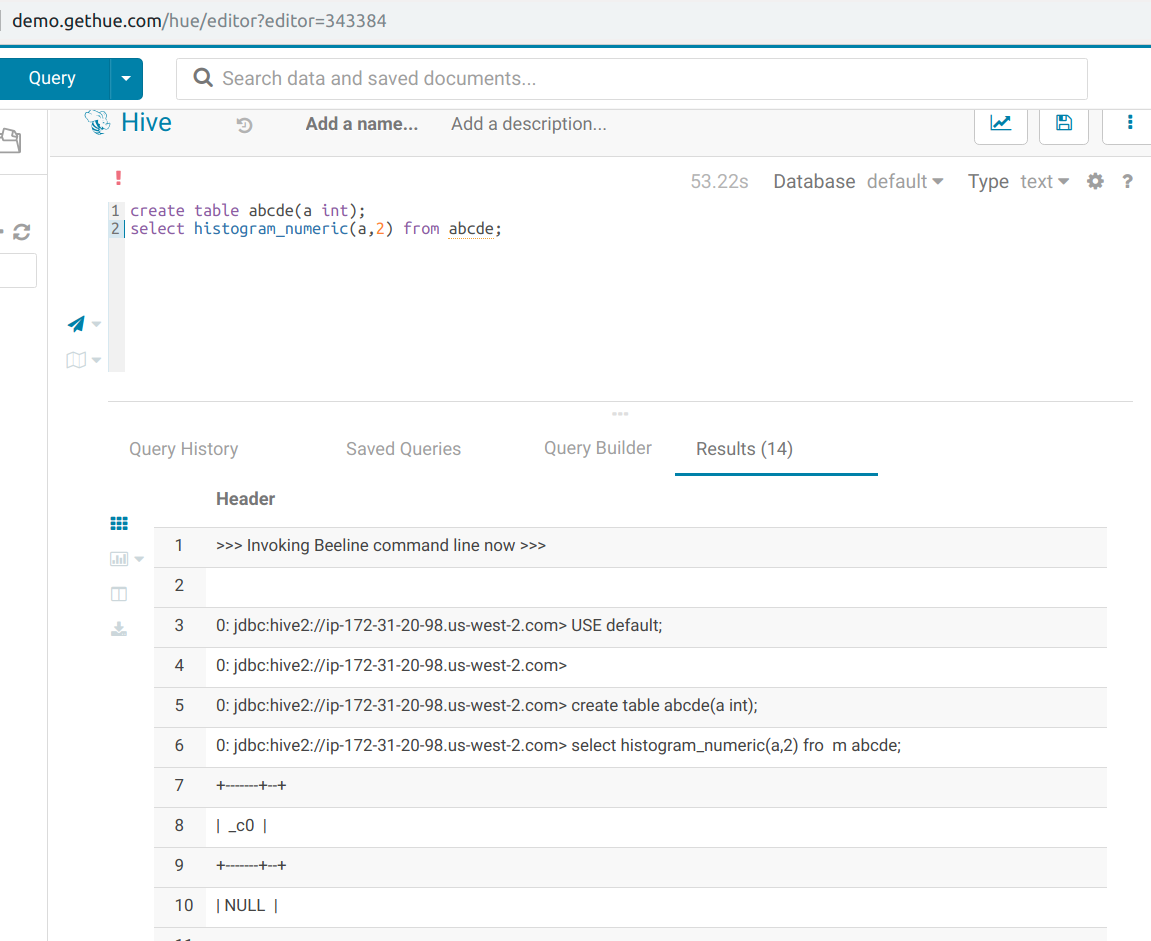Switch to the Saved Queries tab
1151x941 pixels.
point(404,448)
